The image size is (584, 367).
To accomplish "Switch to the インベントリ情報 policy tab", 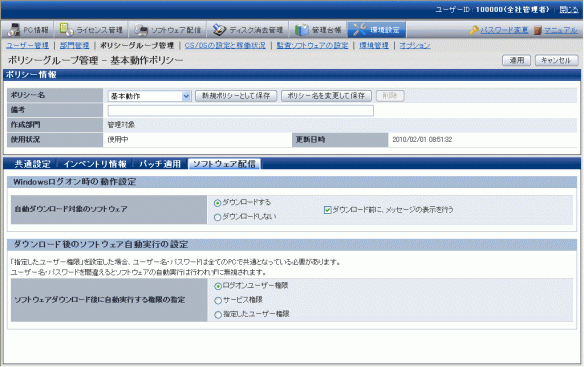I will click(x=95, y=164).
